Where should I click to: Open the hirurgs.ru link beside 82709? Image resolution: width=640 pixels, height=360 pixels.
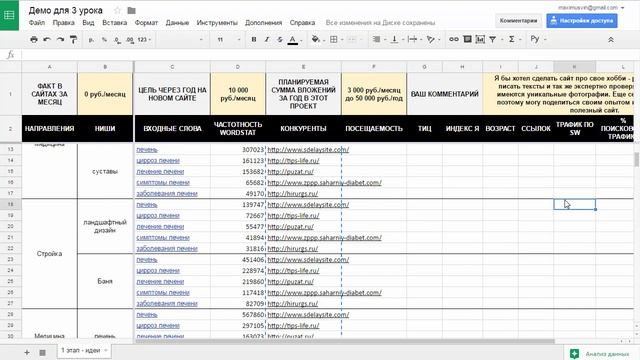[293, 304]
